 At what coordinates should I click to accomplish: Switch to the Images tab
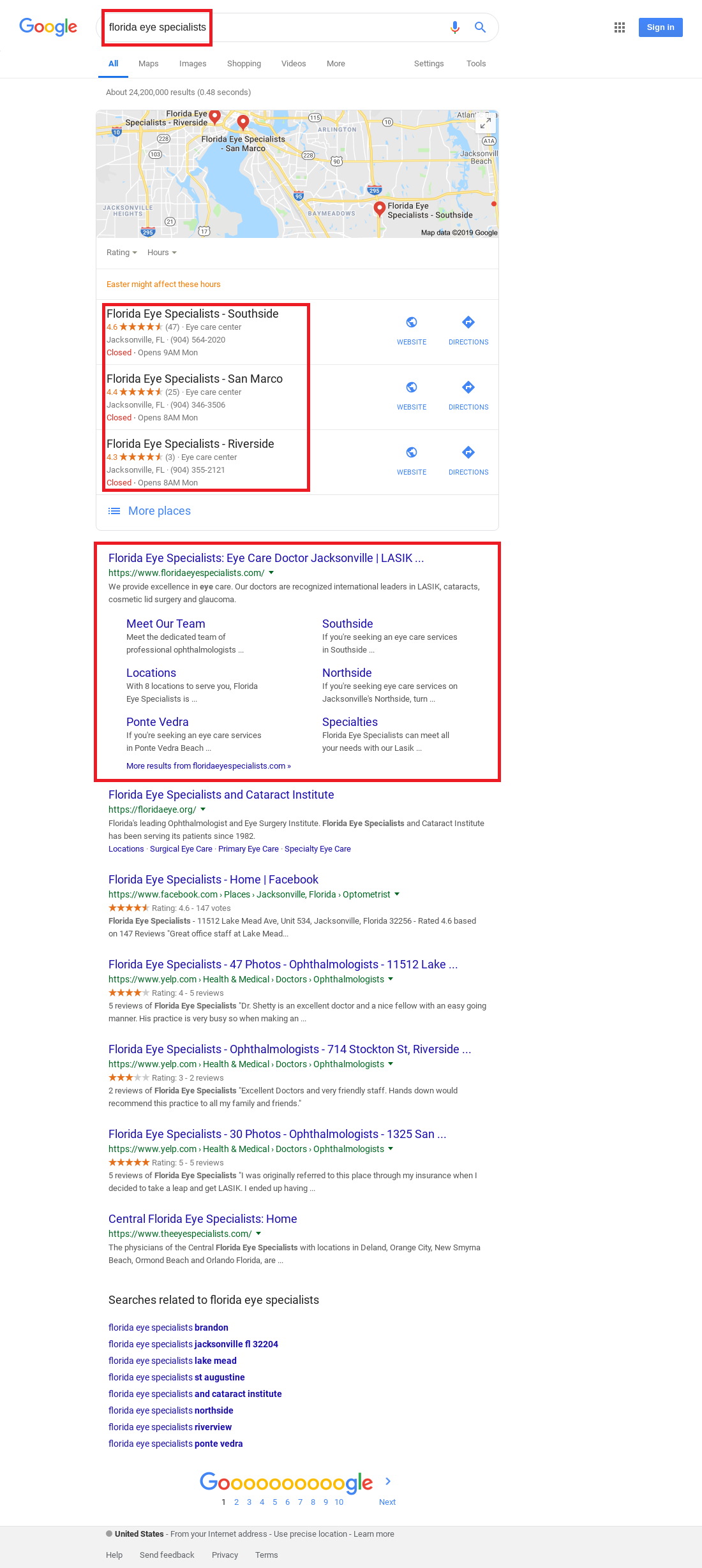coord(193,64)
